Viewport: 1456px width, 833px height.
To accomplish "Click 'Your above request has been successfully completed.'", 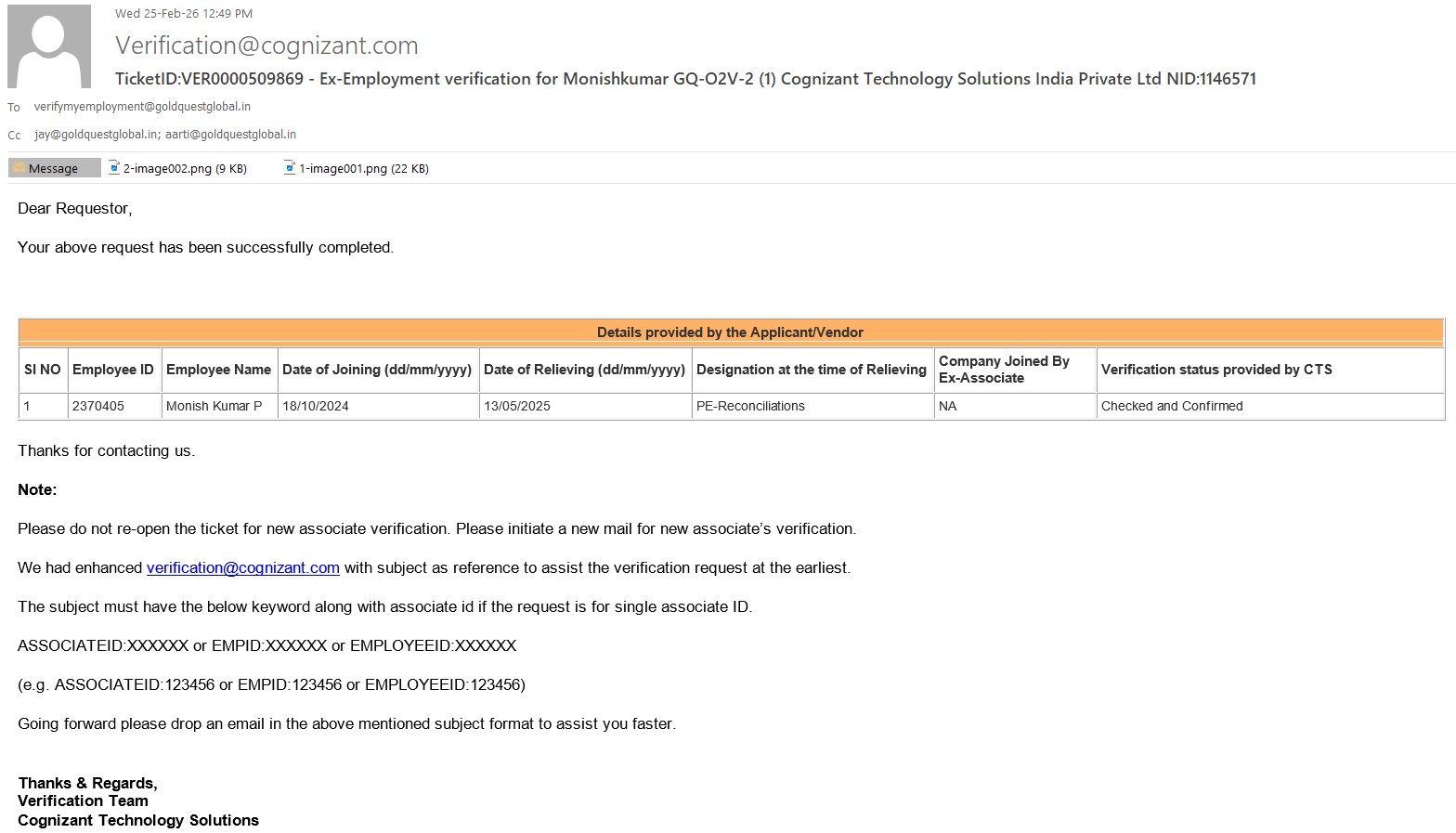I will (206, 248).
